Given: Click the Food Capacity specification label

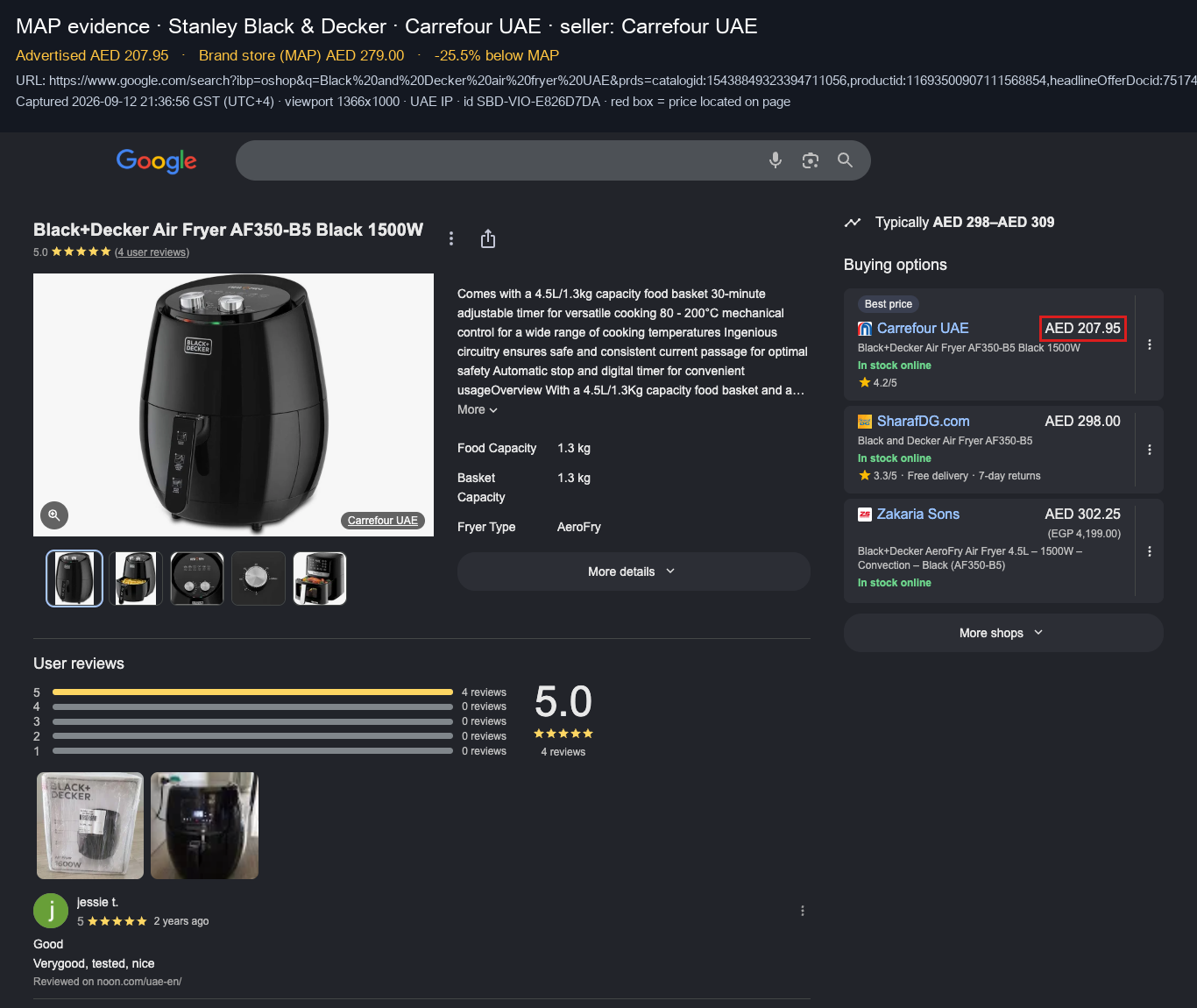Looking at the screenshot, I should 497,448.
